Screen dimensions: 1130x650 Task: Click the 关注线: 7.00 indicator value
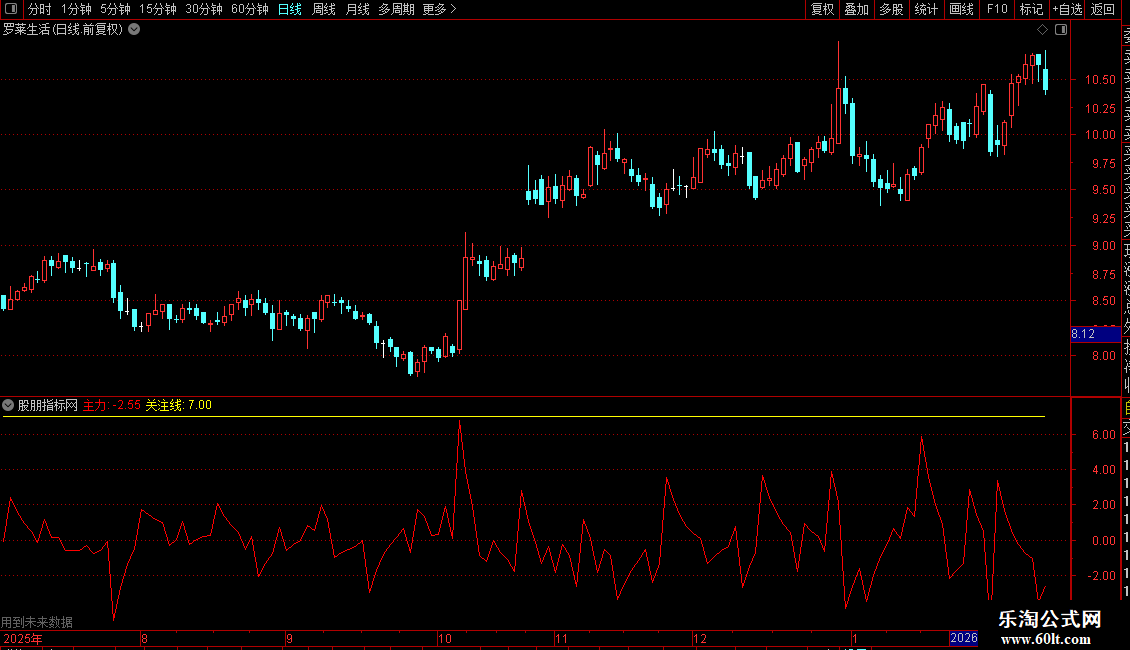[x=179, y=405]
